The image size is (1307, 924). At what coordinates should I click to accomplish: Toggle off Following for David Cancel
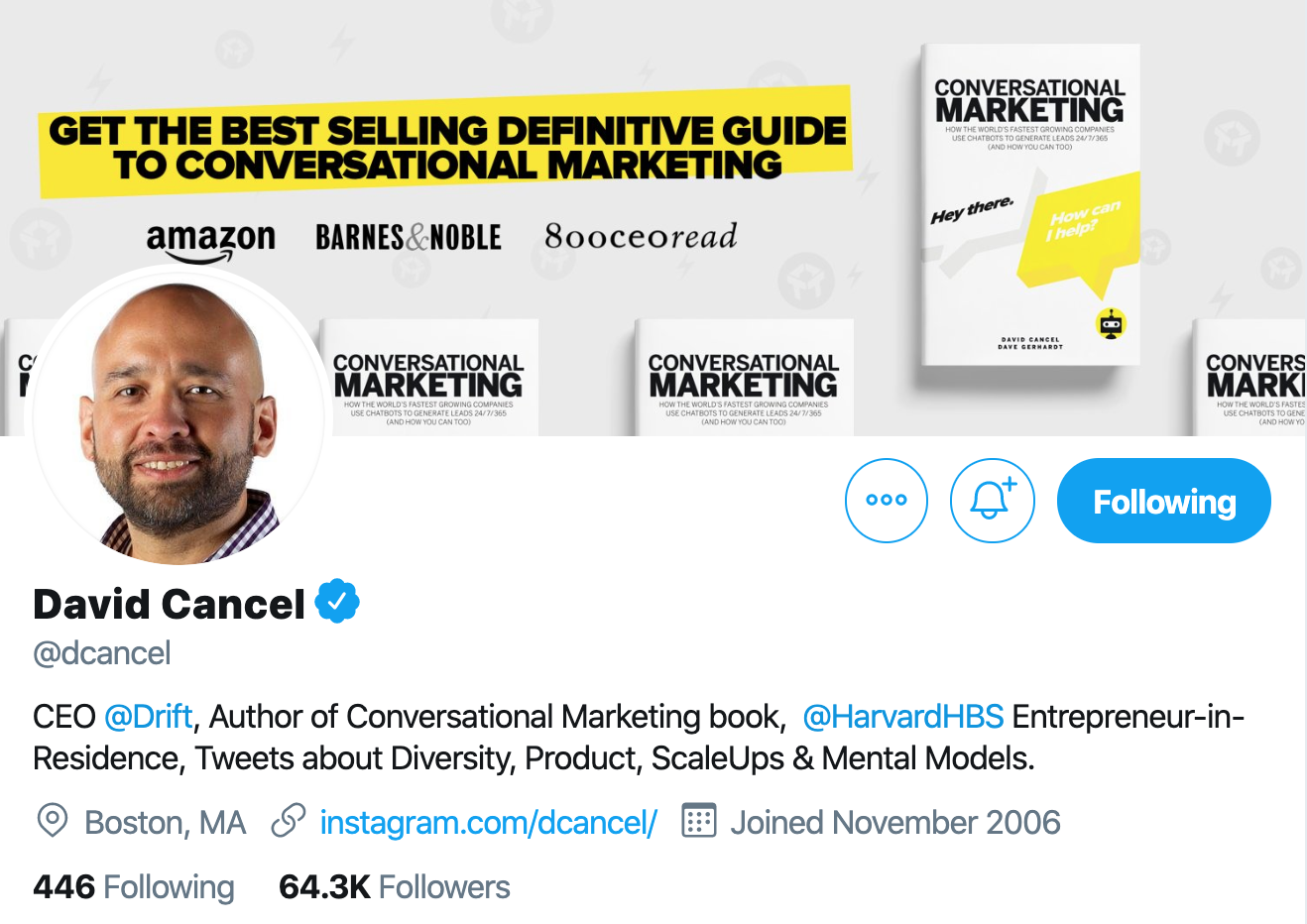1163,501
